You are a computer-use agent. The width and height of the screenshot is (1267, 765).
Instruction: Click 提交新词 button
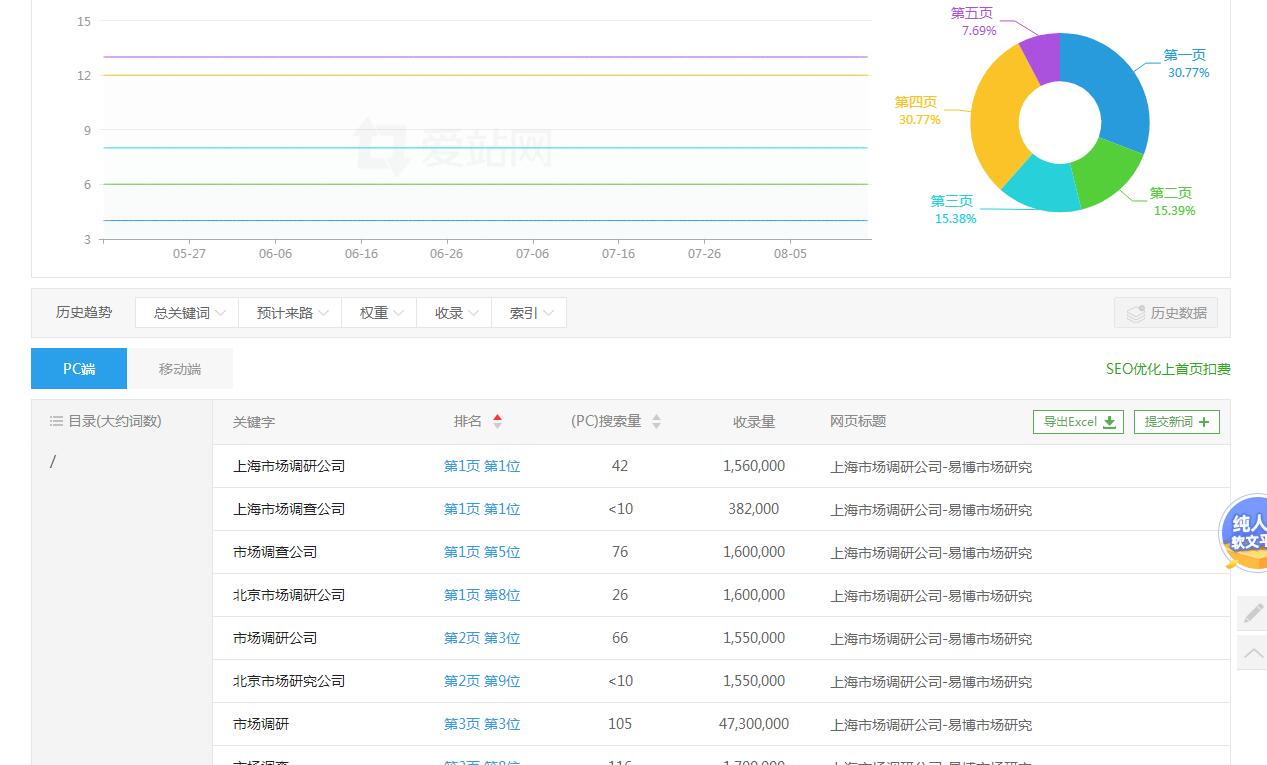(x=1176, y=422)
